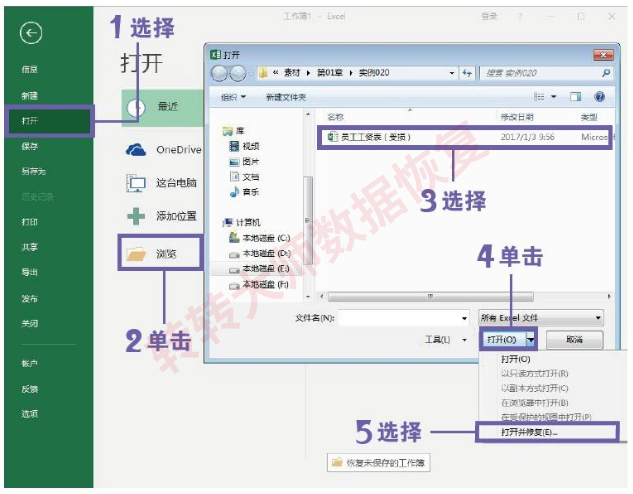Click 新建文件夹 (New folder) button
This screenshot has height=494, width=633.
286,97
